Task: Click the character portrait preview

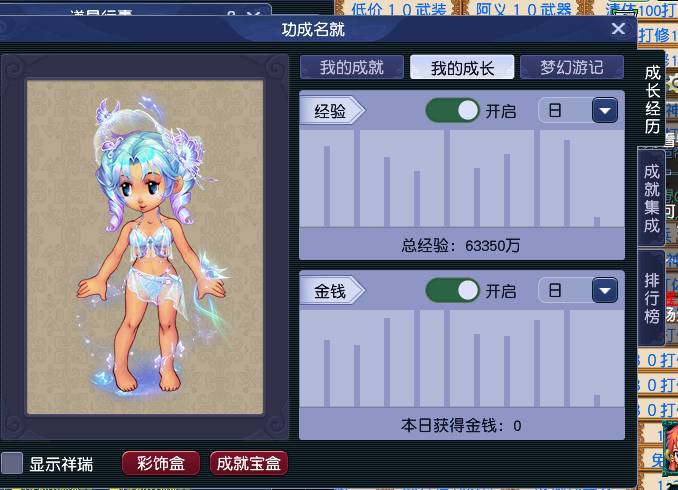Action: pyautogui.click(x=145, y=247)
